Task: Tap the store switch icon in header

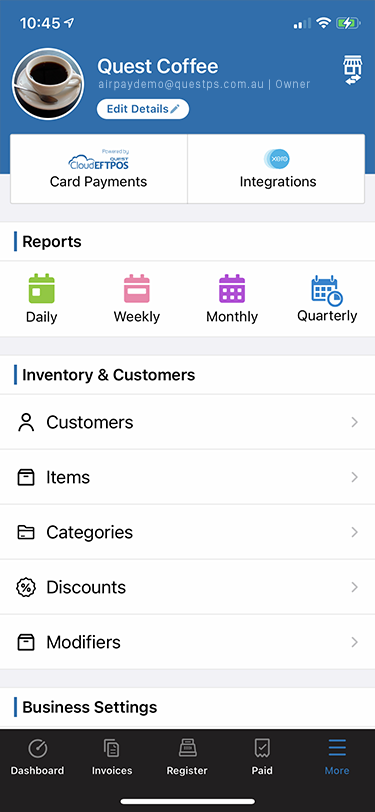Action: coord(352,70)
